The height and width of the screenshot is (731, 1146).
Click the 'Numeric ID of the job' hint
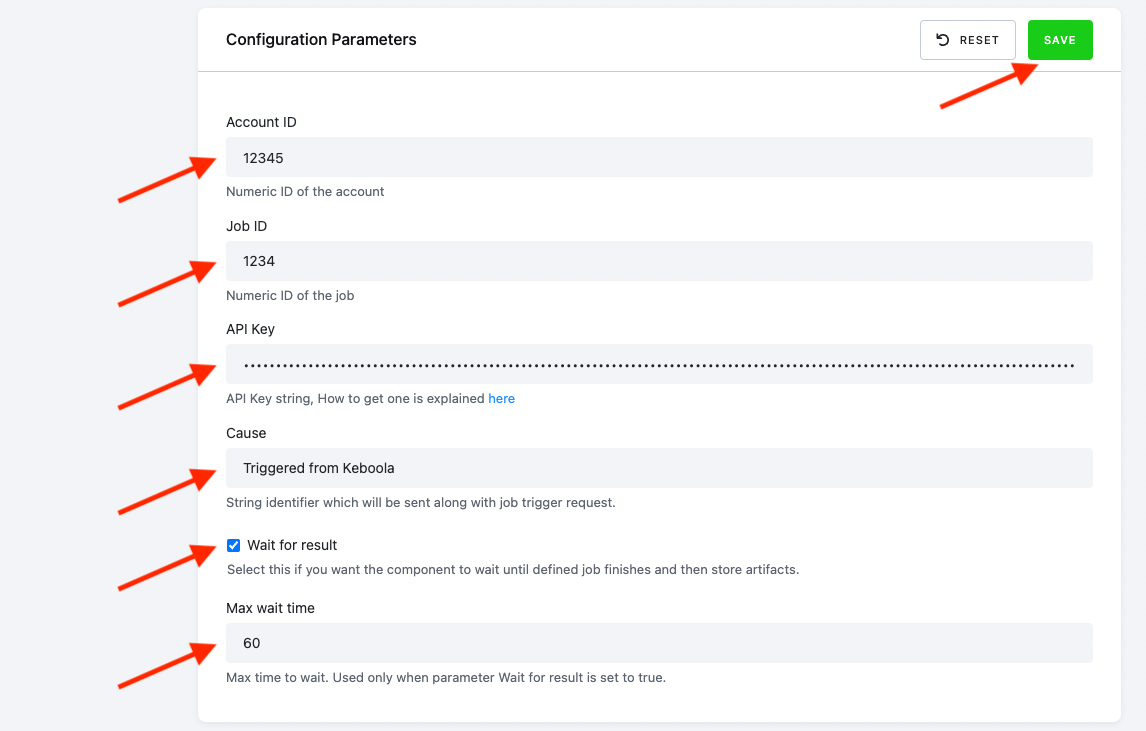(290, 295)
